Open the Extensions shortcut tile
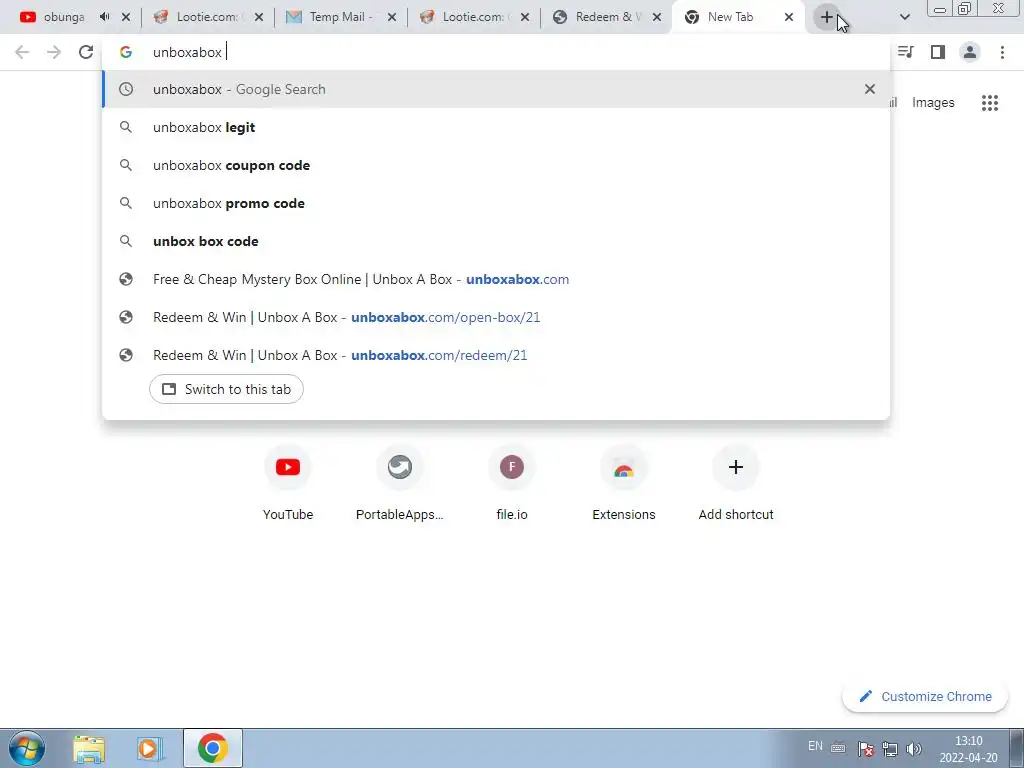Screen dimensions: 1024x768 click(624, 483)
